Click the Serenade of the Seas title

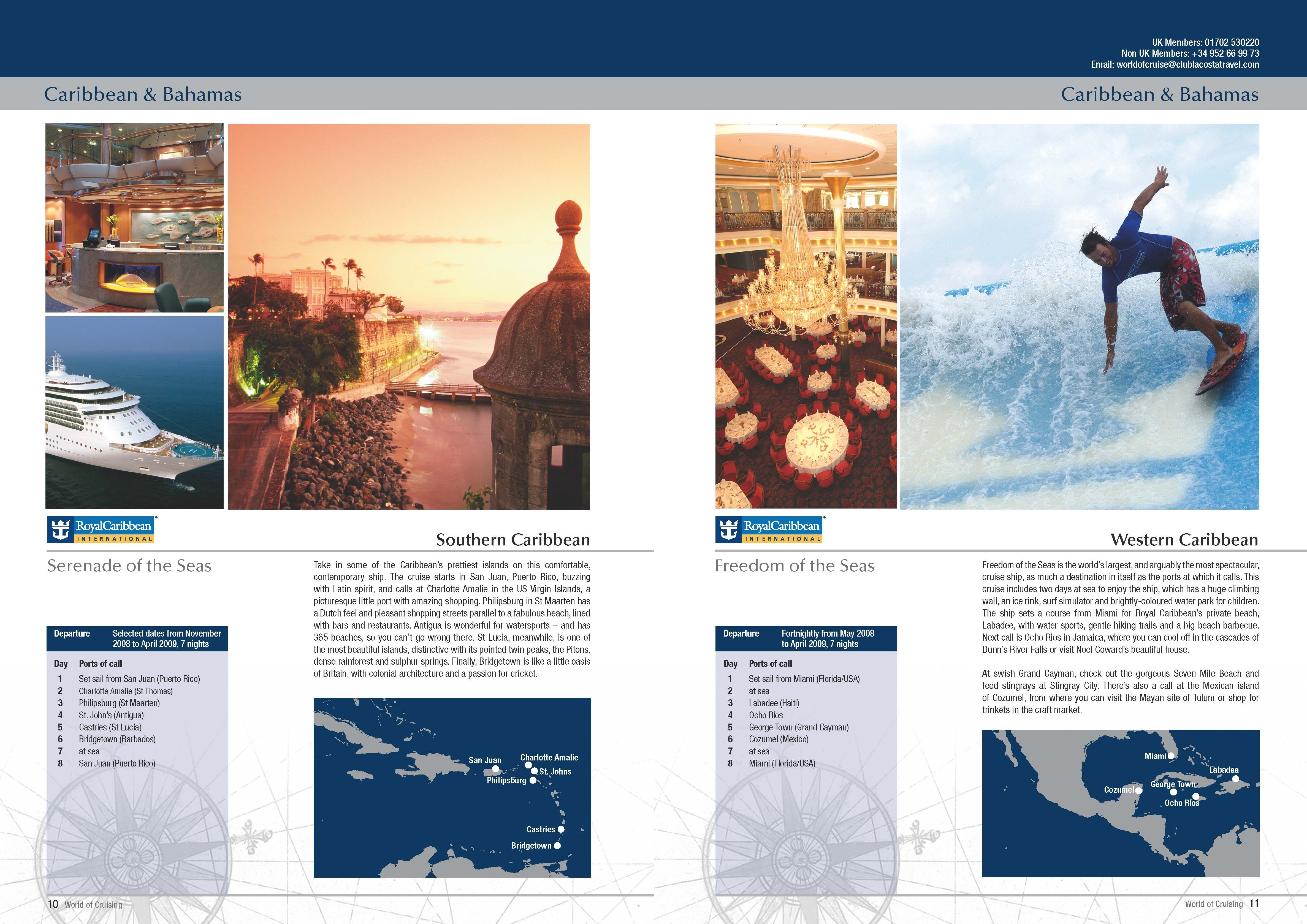tap(129, 566)
